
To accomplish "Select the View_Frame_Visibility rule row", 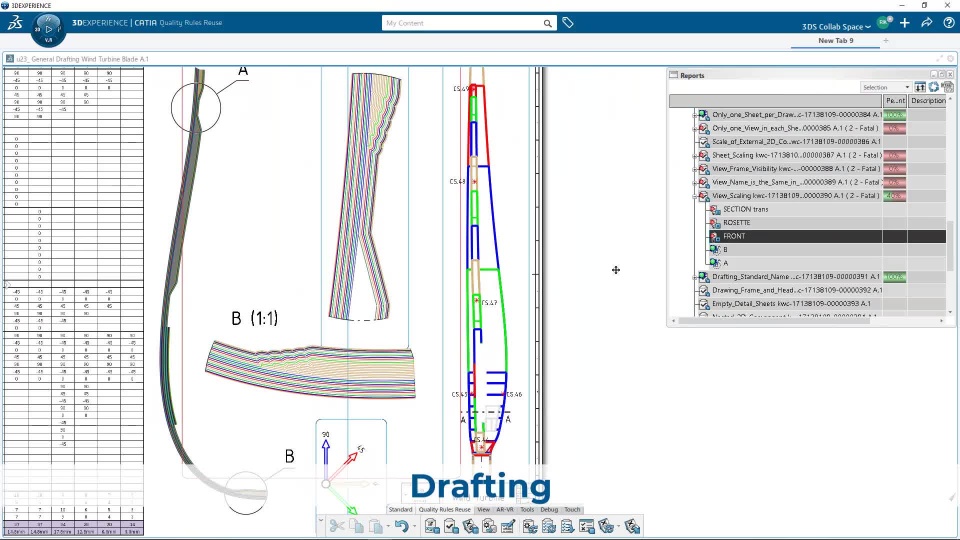I will point(822,169).
